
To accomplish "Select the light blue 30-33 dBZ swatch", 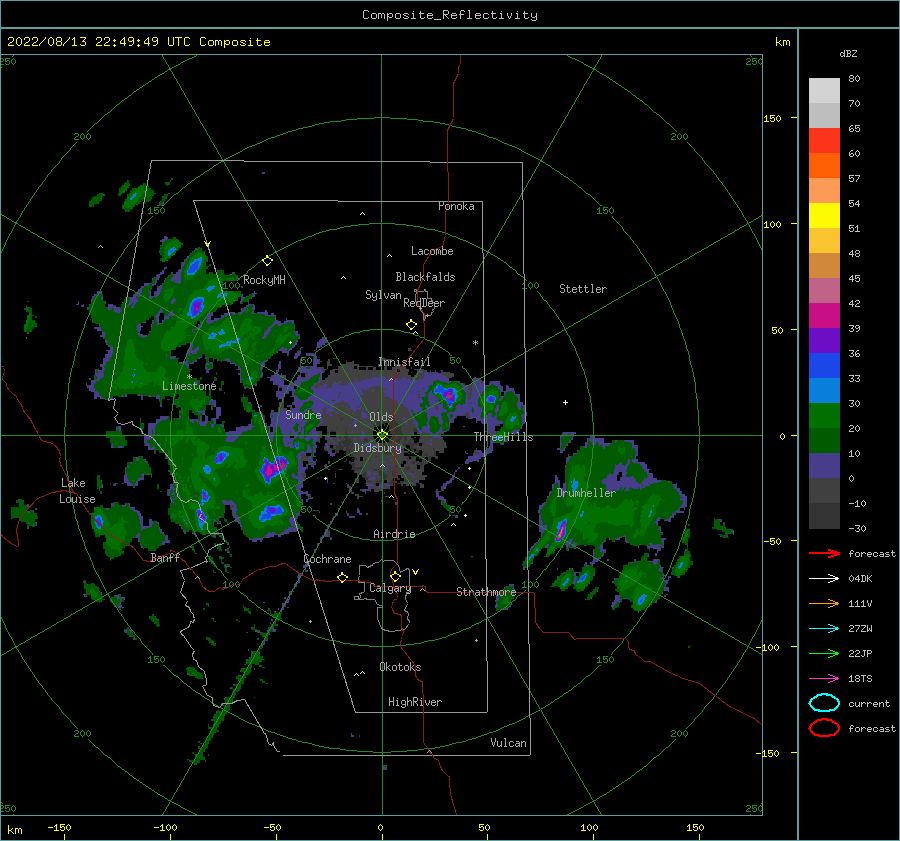I will pyautogui.click(x=824, y=391).
